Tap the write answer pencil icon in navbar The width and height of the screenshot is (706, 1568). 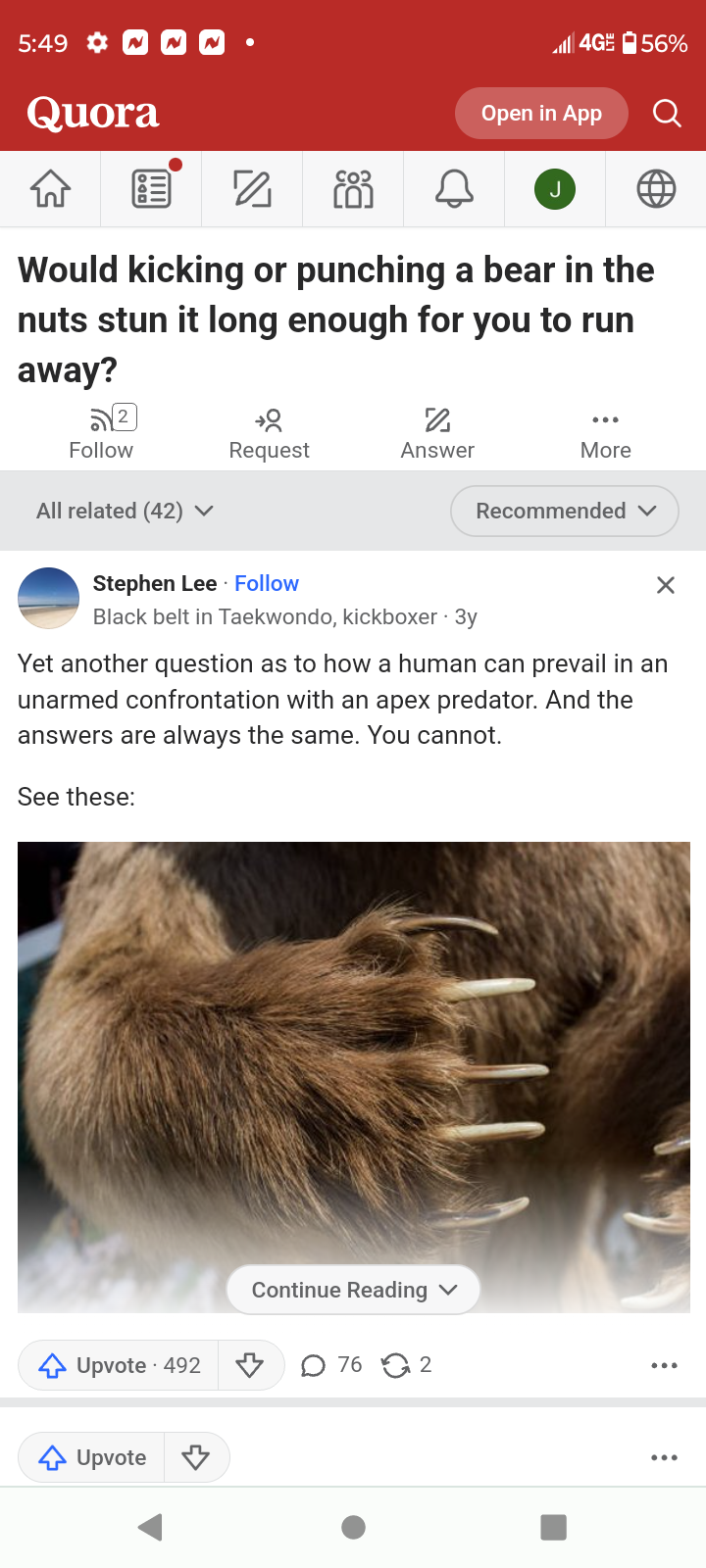[x=252, y=188]
